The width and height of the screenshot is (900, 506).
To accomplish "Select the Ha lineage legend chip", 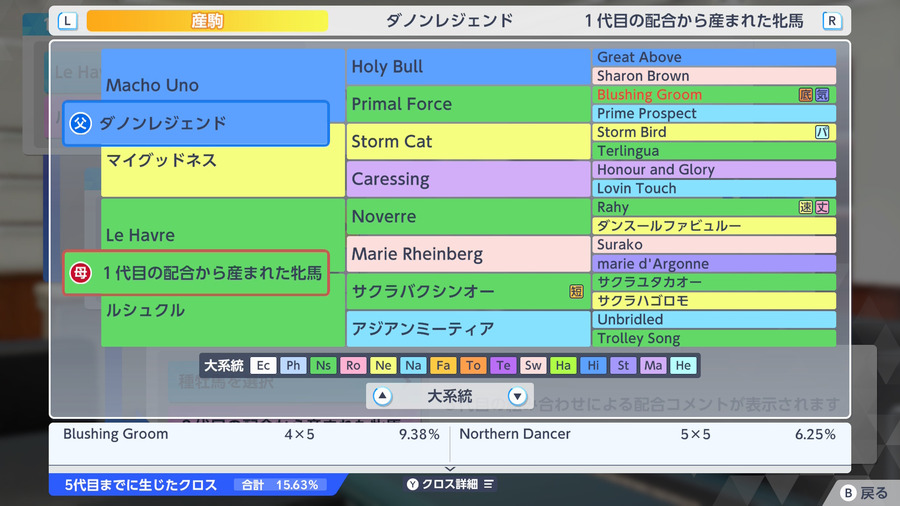I will (563, 365).
